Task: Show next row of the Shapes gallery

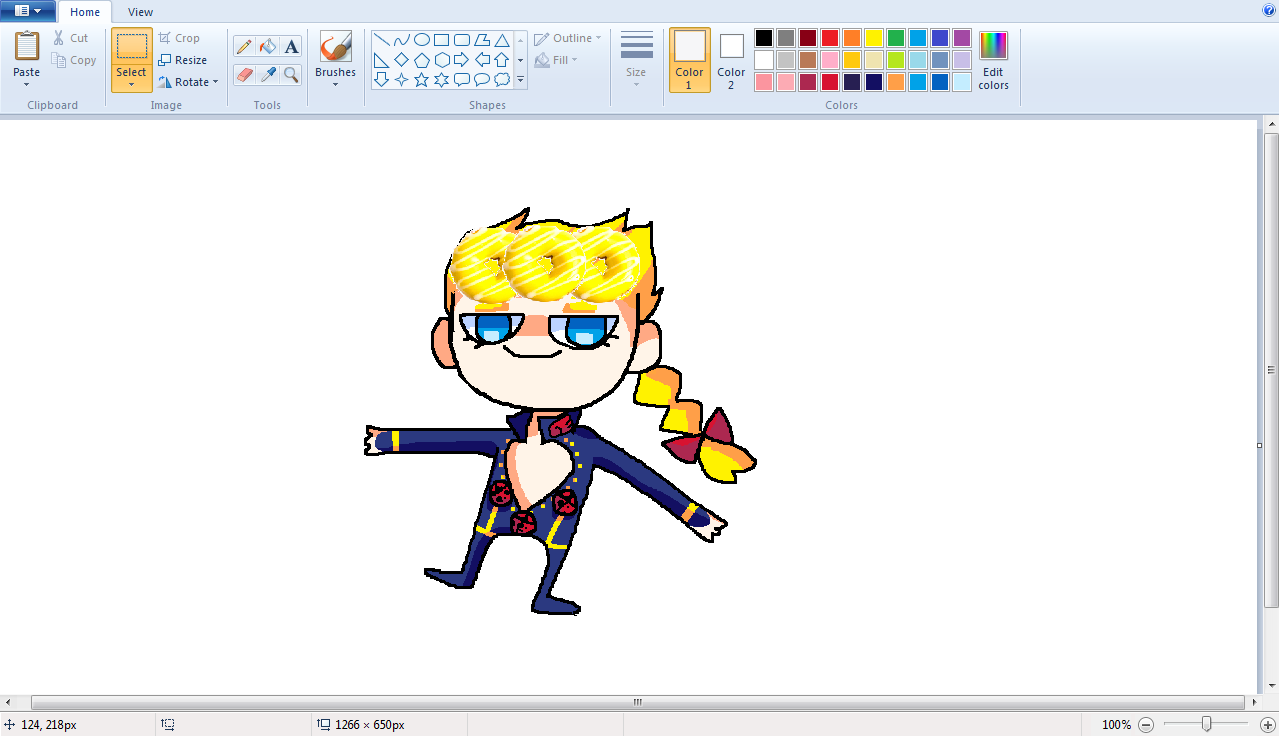Action: 520,60
